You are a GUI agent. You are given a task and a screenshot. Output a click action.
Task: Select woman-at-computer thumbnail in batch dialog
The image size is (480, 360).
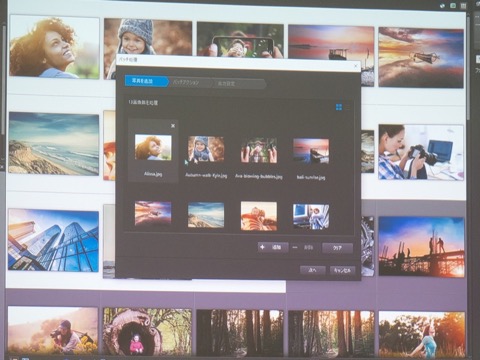point(311,217)
